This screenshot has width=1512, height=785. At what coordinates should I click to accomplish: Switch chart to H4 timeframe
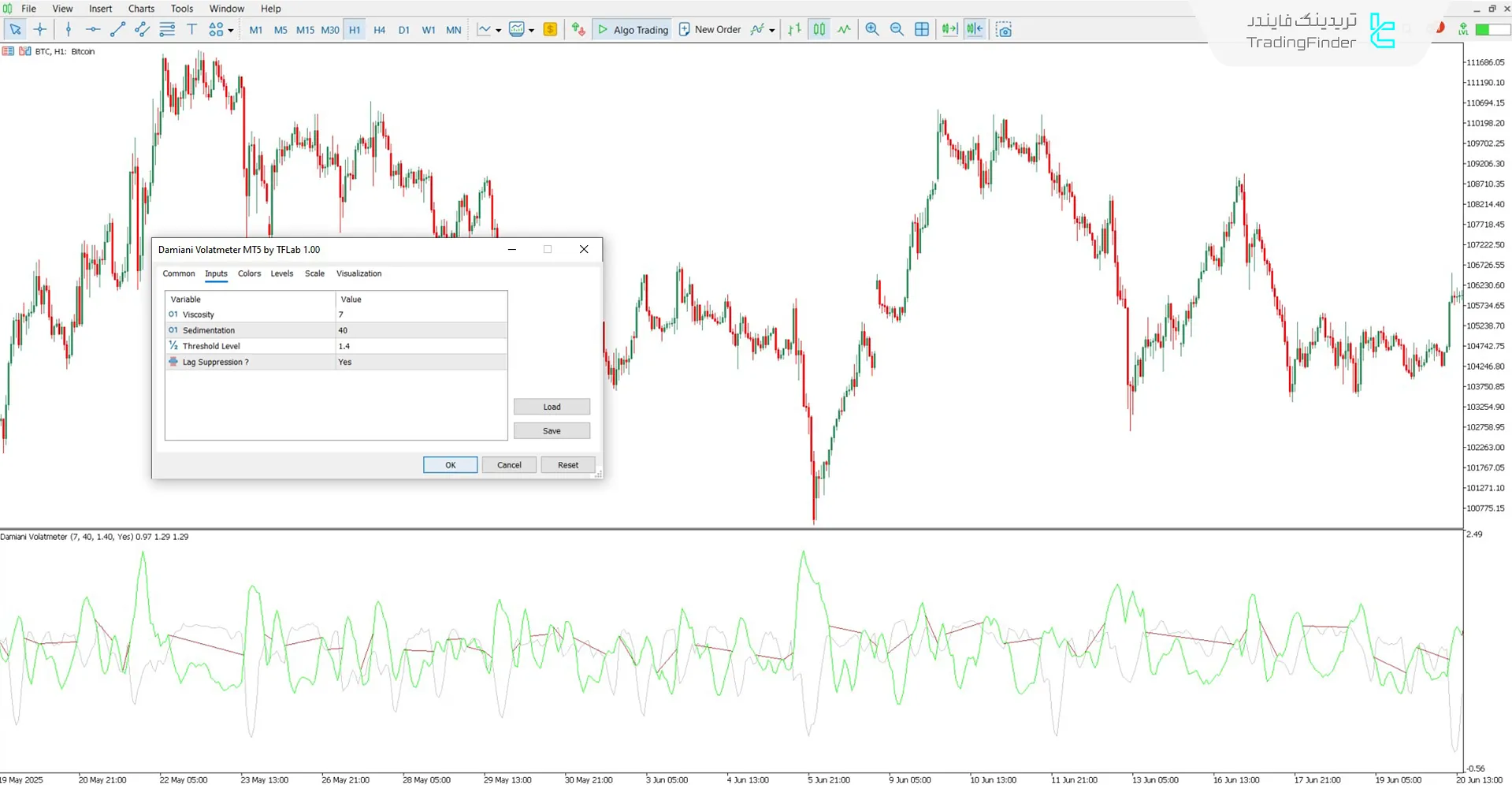tap(379, 30)
